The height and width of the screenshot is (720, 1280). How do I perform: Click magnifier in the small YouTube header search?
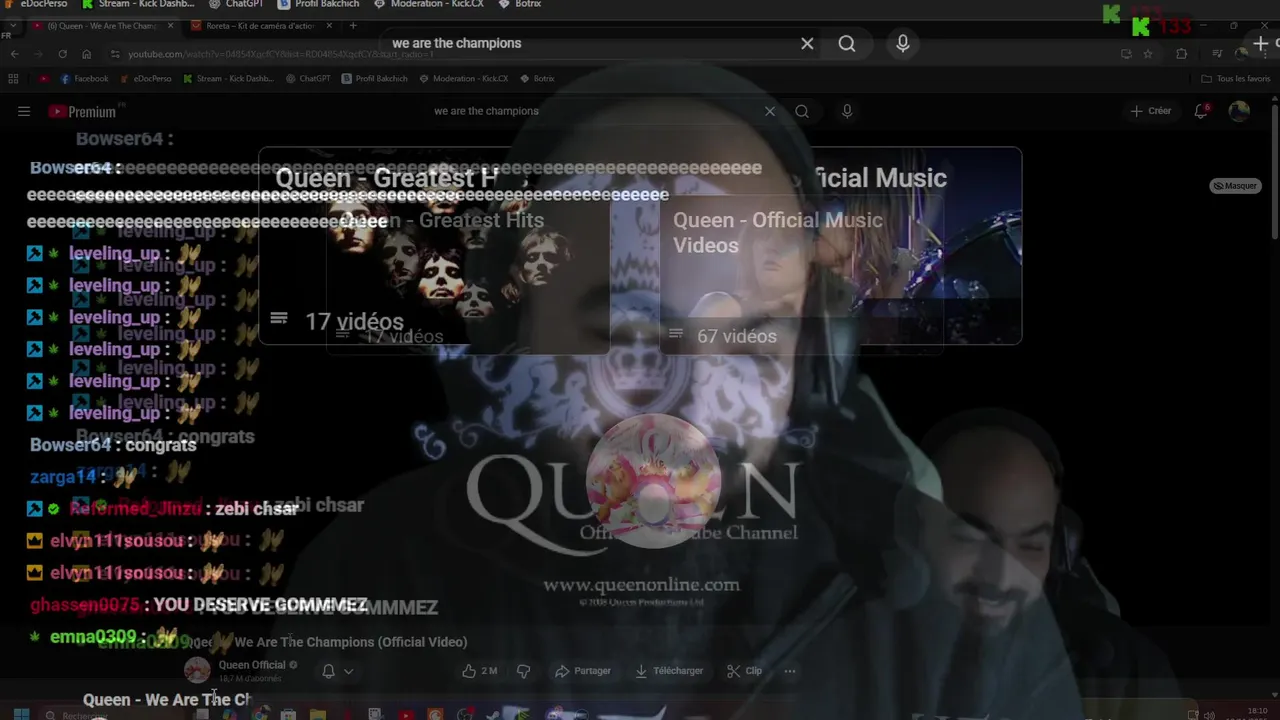coord(802,111)
